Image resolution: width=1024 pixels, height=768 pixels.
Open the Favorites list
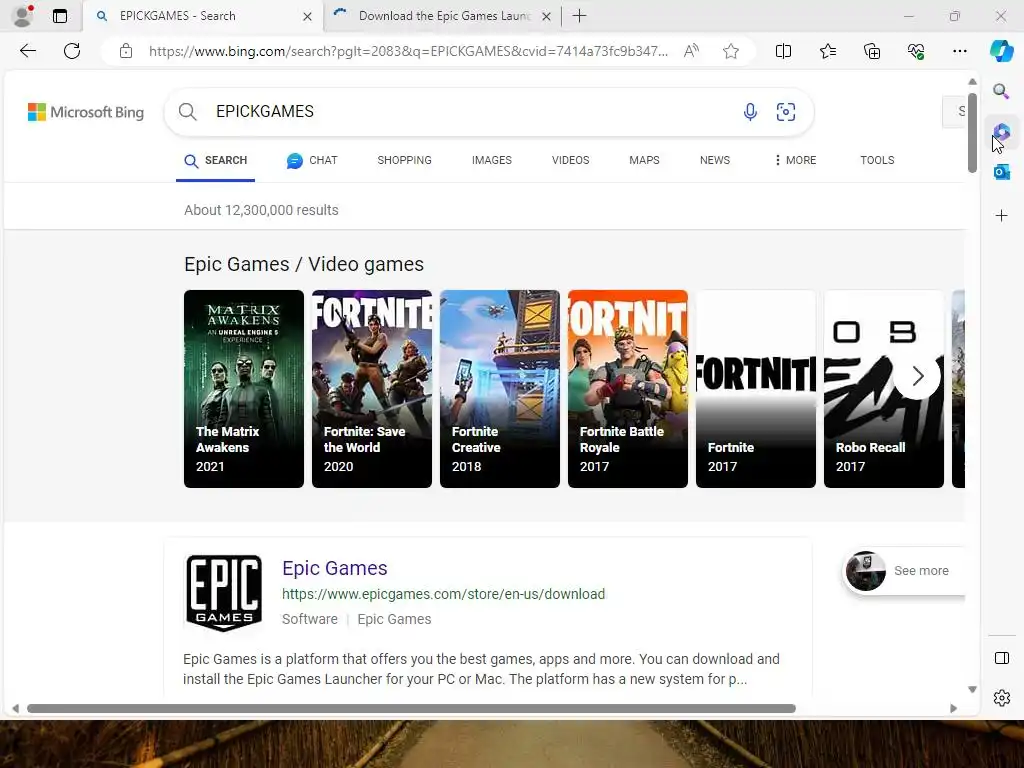pyautogui.click(x=827, y=51)
